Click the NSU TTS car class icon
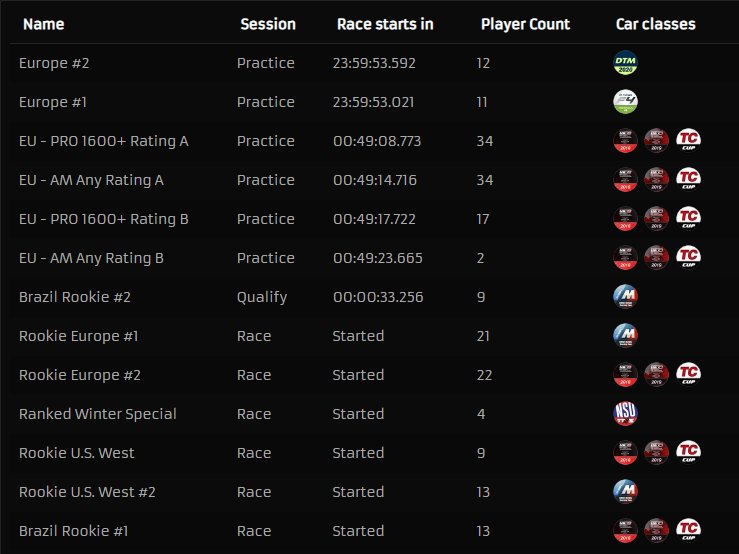The width and height of the screenshot is (739, 554). click(x=624, y=414)
